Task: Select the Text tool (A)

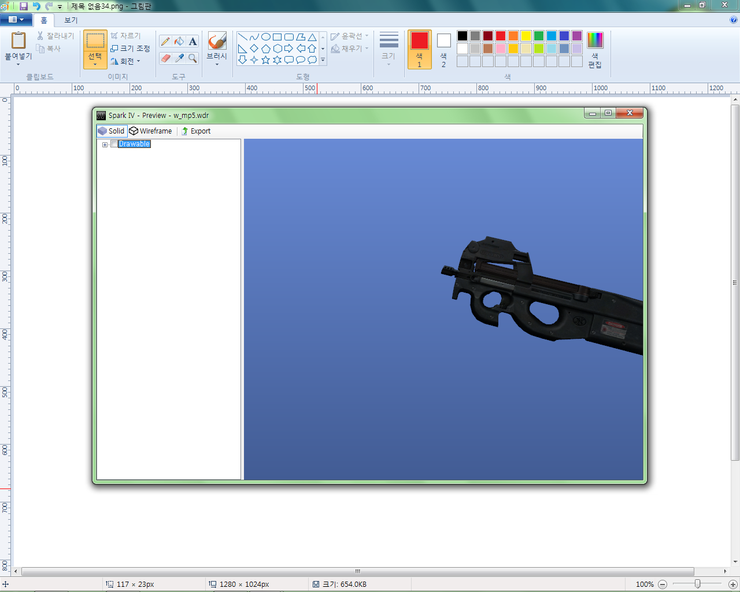Action: point(193,42)
